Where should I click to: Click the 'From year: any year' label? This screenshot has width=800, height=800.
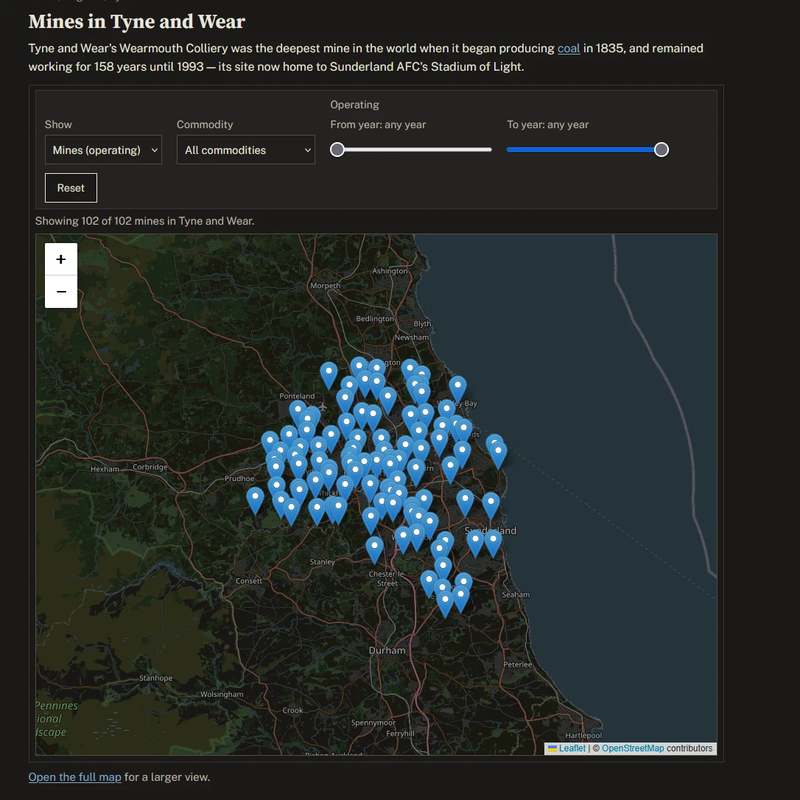click(378, 124)
